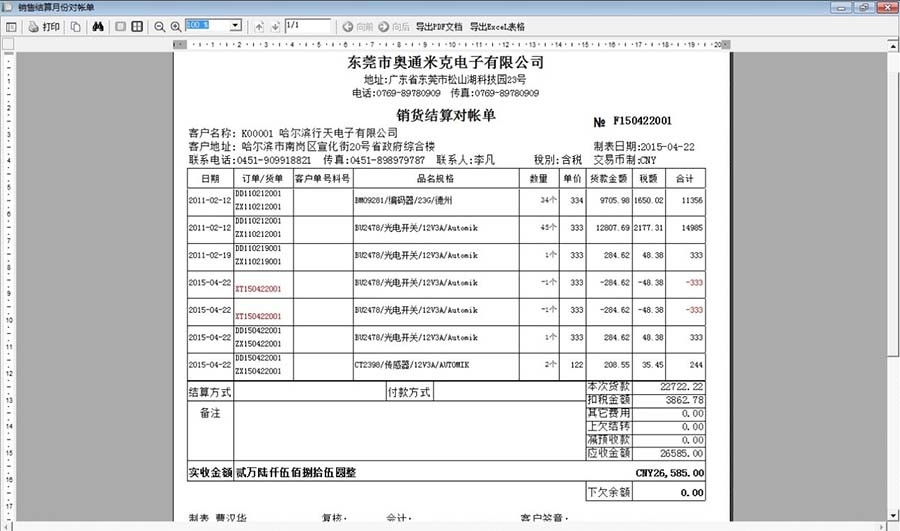Click the 销货结算对帐单 heading

tap(446, 115)
